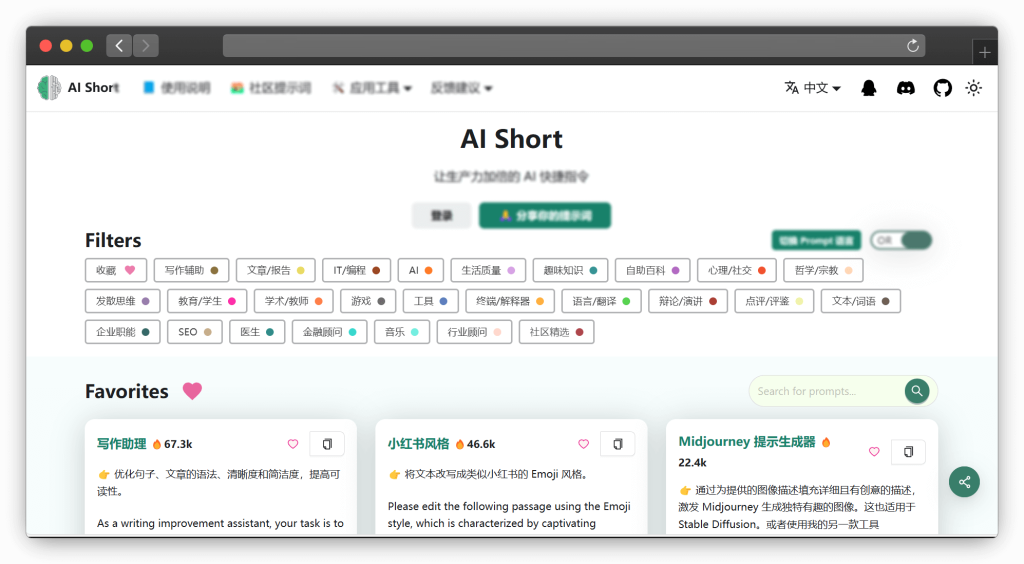This screenshot has height=564, width=1024.
Task: Toggle the 辩论/演讲 filter tag
Action: point(688,301)
